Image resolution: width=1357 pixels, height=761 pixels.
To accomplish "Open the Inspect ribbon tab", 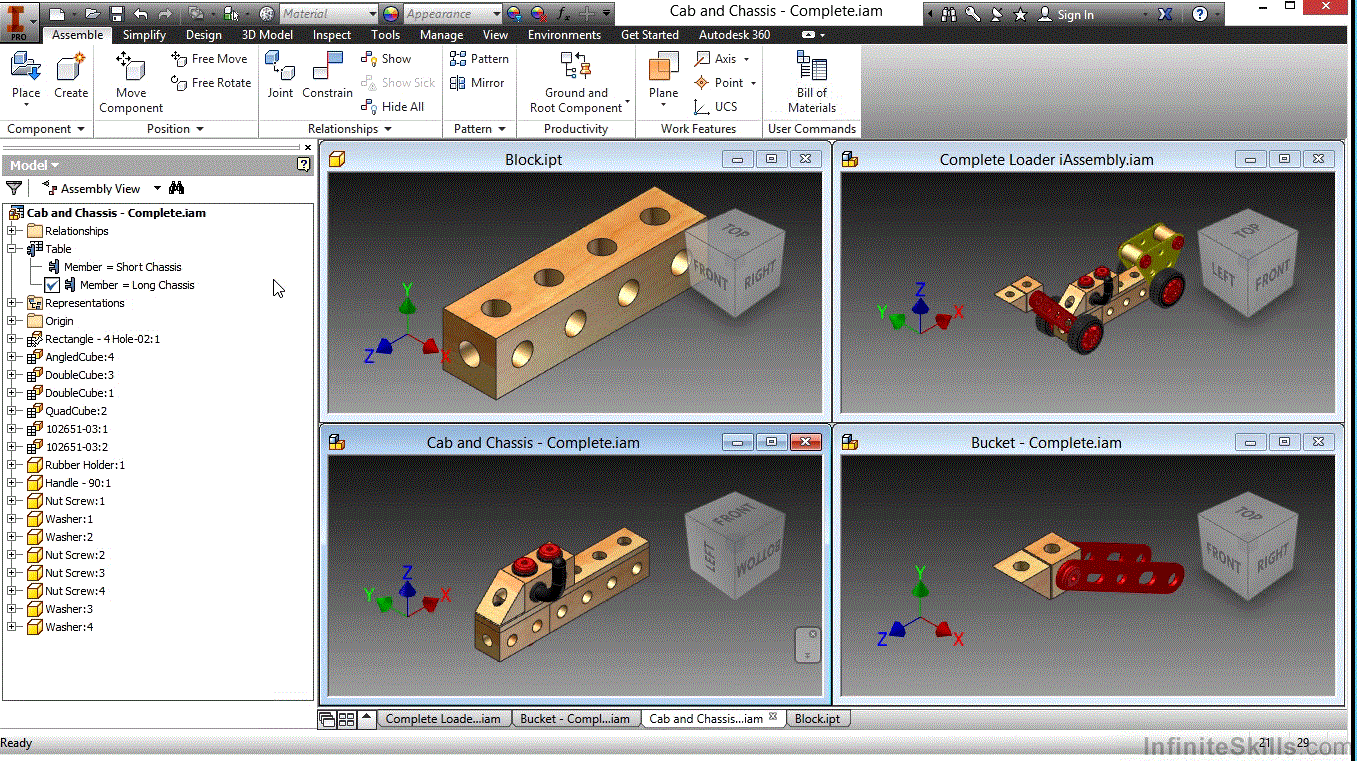I will click(x=332, y=35).
